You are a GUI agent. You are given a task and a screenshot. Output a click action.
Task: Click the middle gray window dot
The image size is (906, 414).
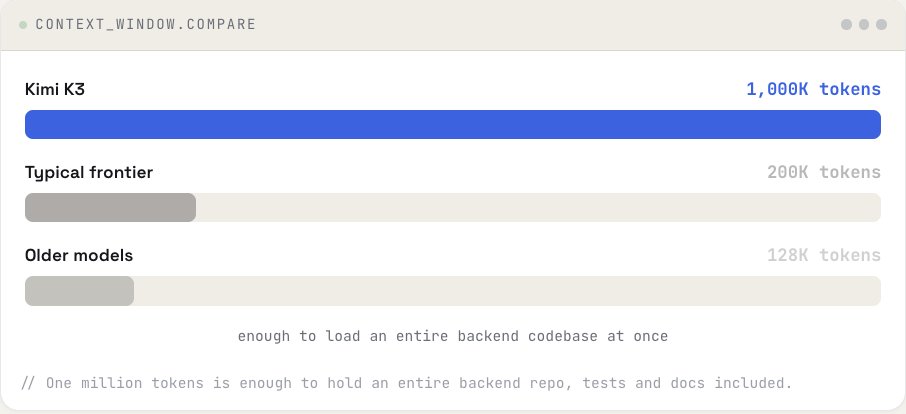click(864, 24)
